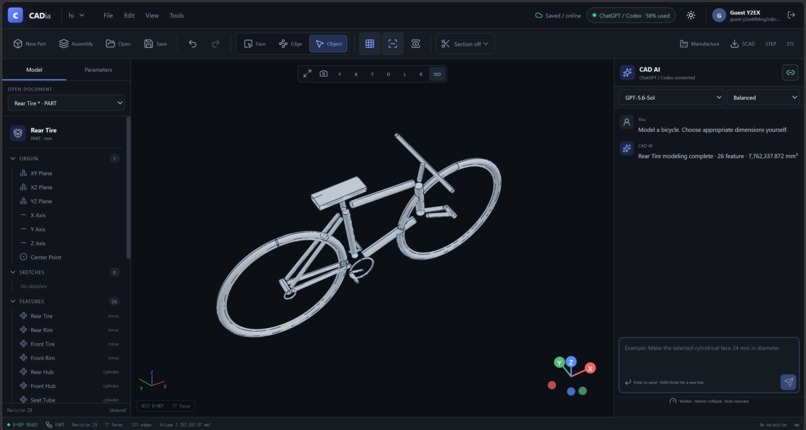Image resolution: width=806 pixels, height=430 pixels.
Task: Click the model tree vertical scrollbar
Action: [x=128, y=188]
